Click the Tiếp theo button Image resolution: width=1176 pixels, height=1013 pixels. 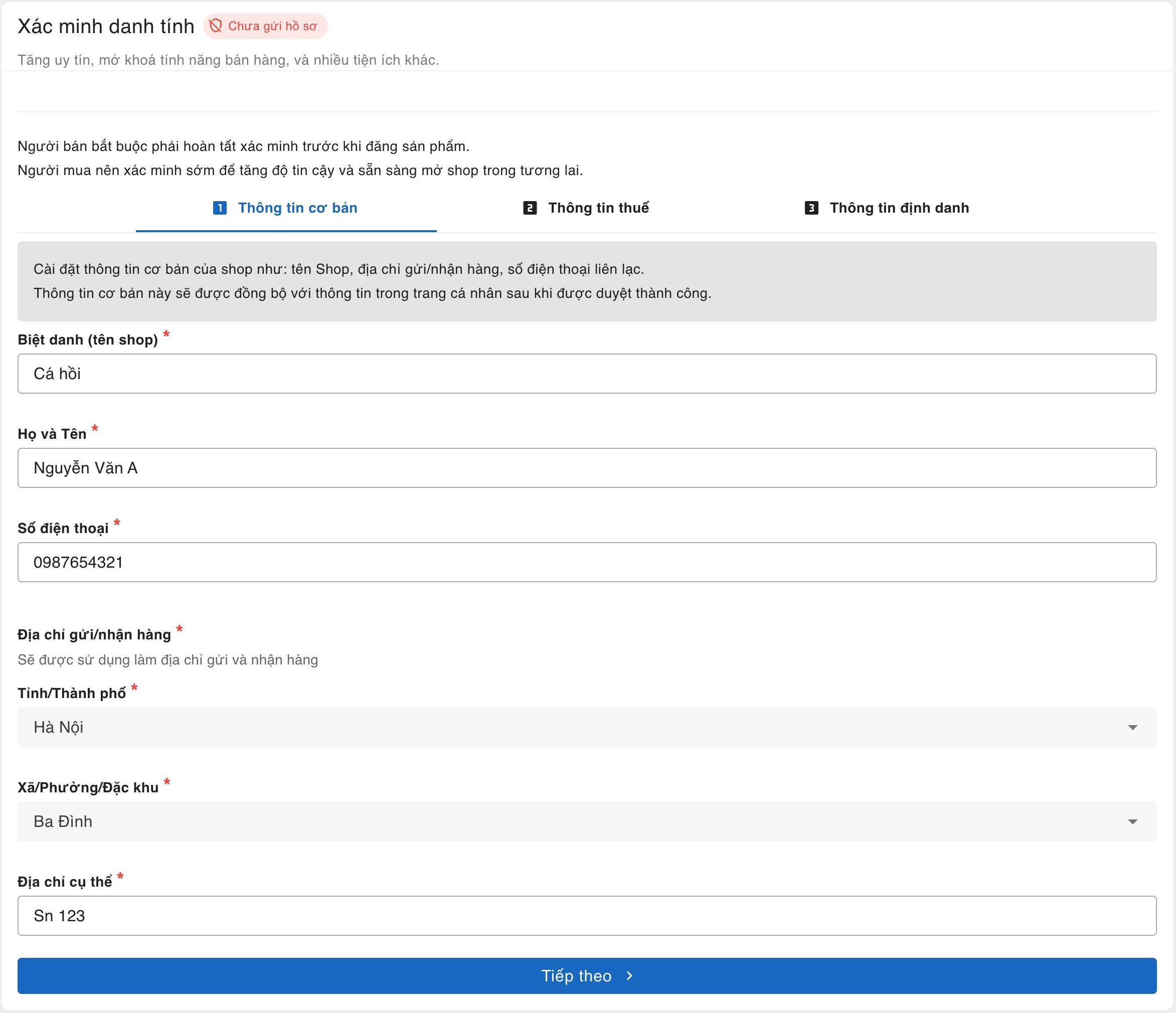587,975
